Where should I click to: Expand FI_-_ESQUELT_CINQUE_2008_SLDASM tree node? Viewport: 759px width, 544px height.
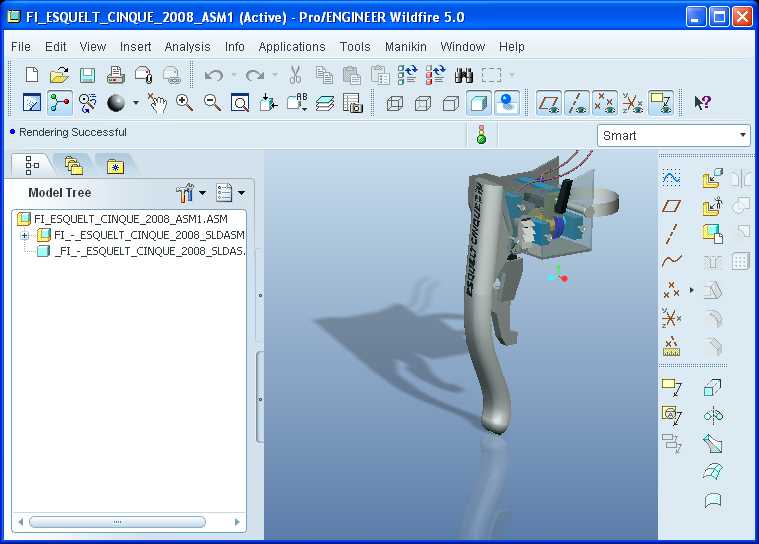[25, 235]
